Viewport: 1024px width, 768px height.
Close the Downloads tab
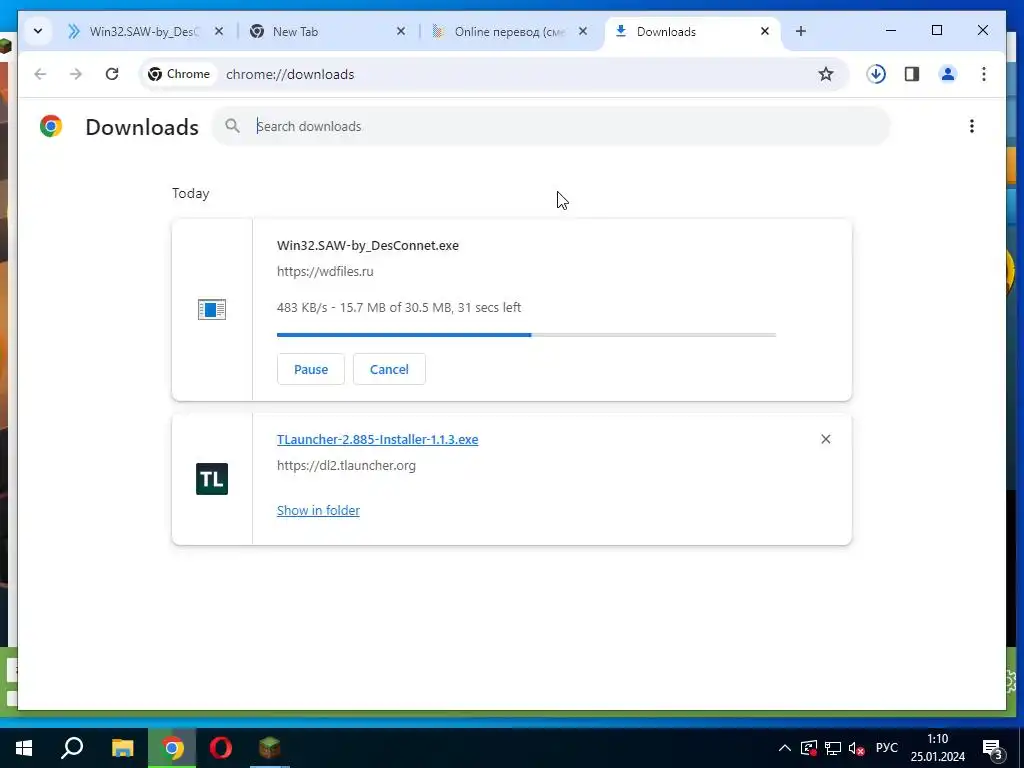pyautogui.click(x=765, y=31)
